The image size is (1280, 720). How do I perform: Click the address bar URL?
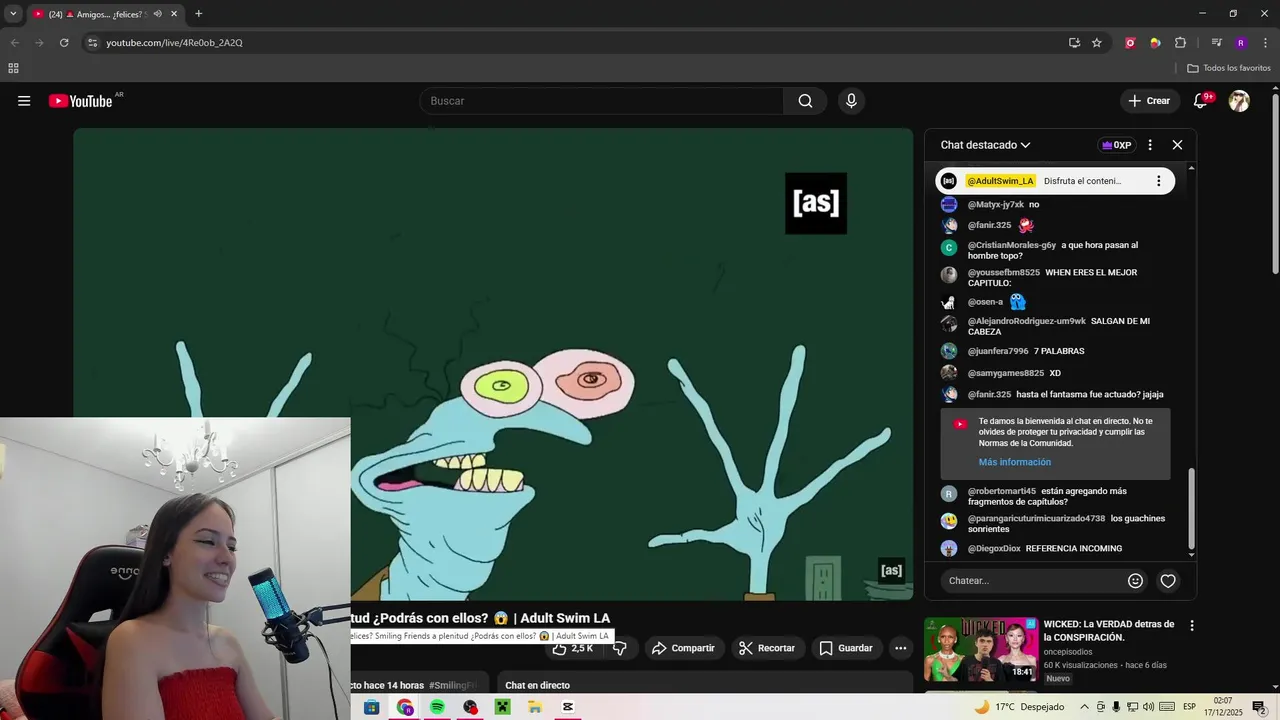point(175,43)
